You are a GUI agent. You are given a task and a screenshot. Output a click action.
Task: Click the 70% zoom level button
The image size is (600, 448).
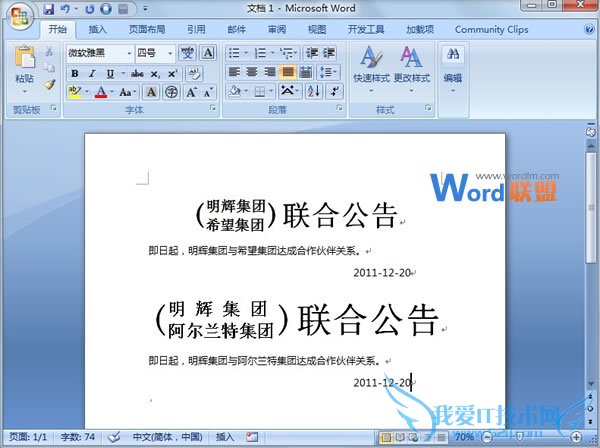(464, 437)
